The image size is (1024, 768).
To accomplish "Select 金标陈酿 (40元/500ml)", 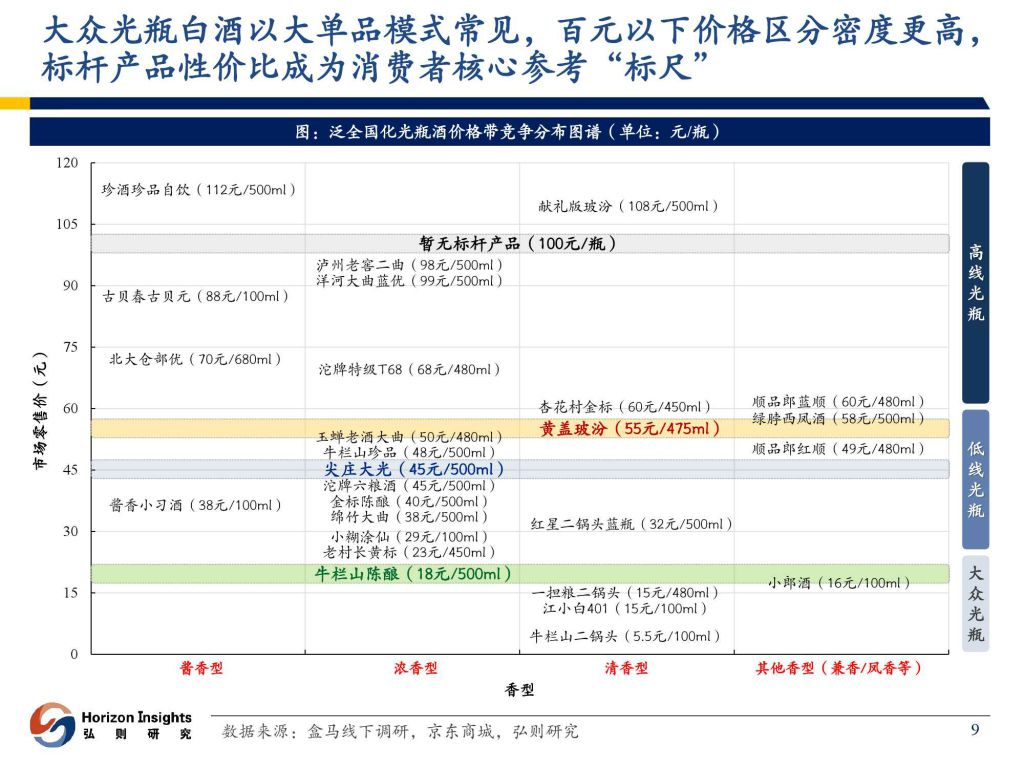I will coord(409,502).
